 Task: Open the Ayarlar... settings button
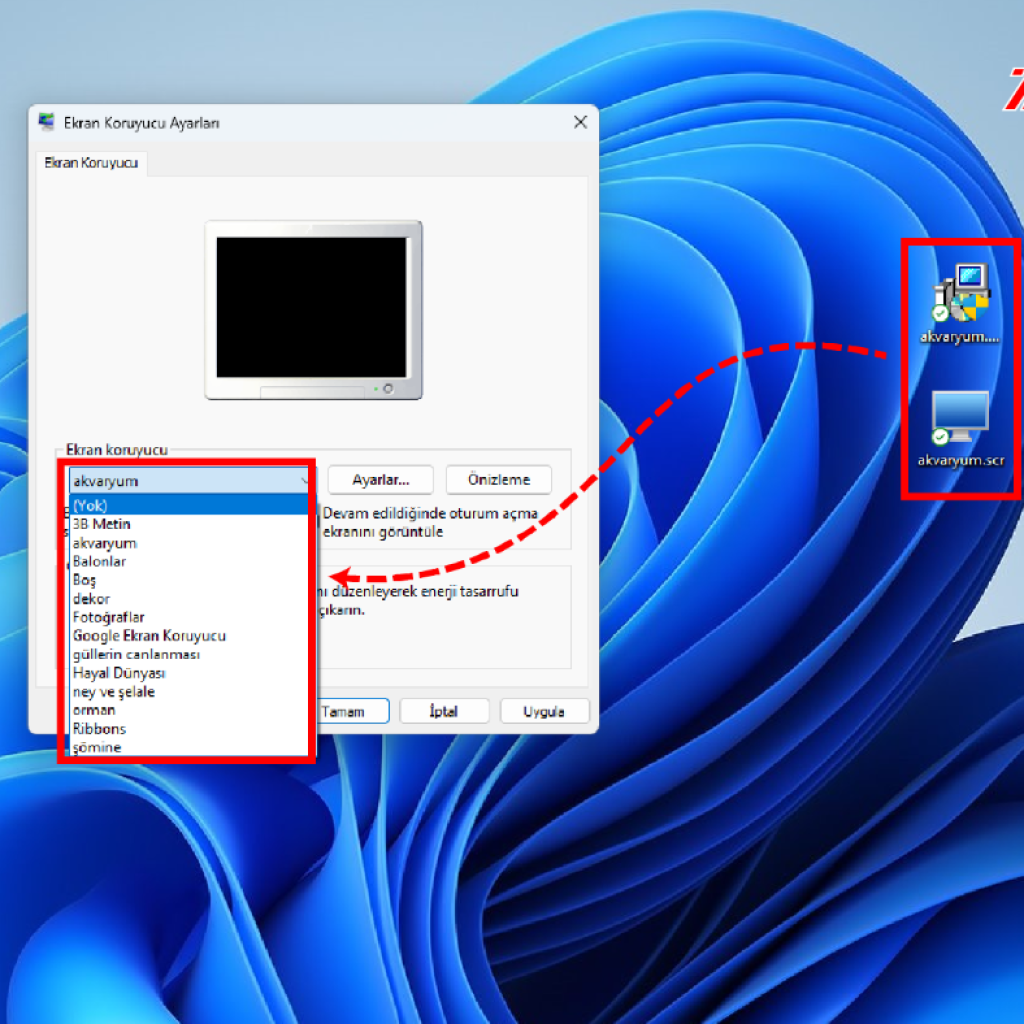click(381, 480)
